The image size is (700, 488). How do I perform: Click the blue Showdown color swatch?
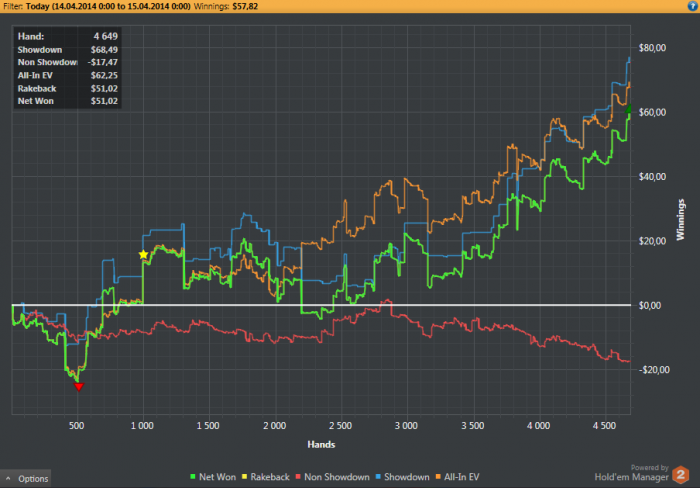click(x=378, y=477)
